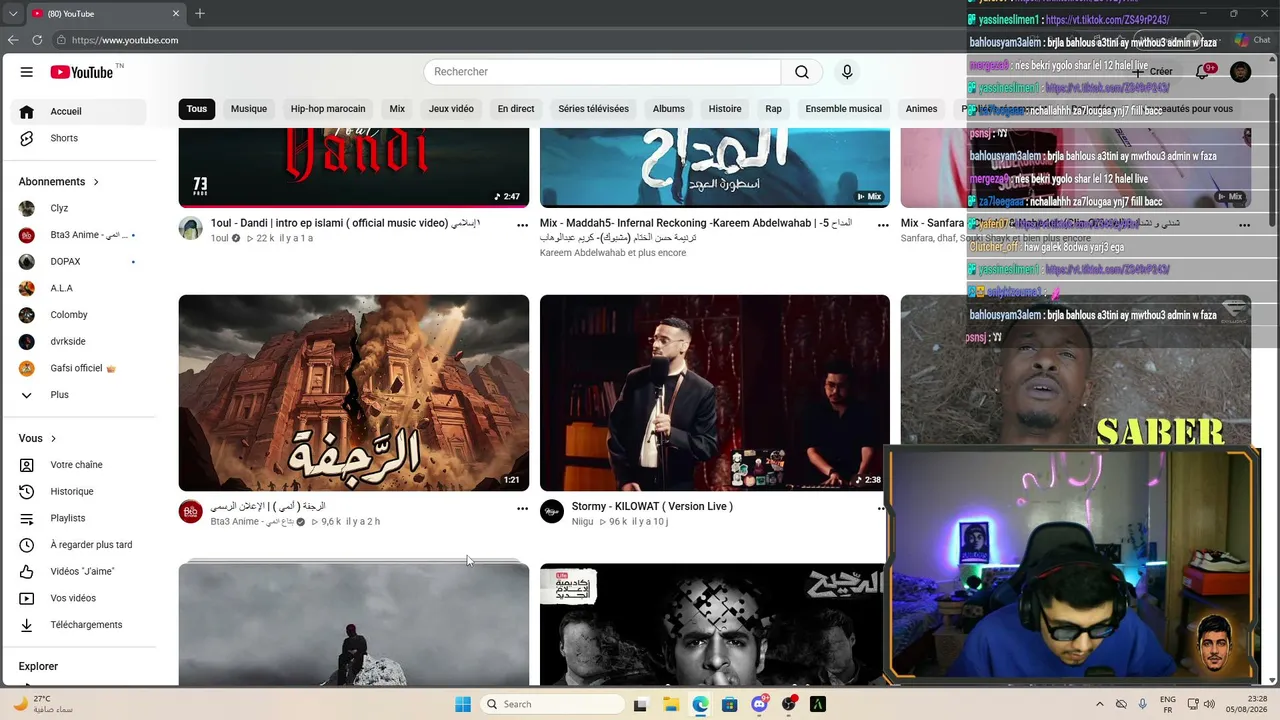Open more options for the Dandi video

point(522,225)
